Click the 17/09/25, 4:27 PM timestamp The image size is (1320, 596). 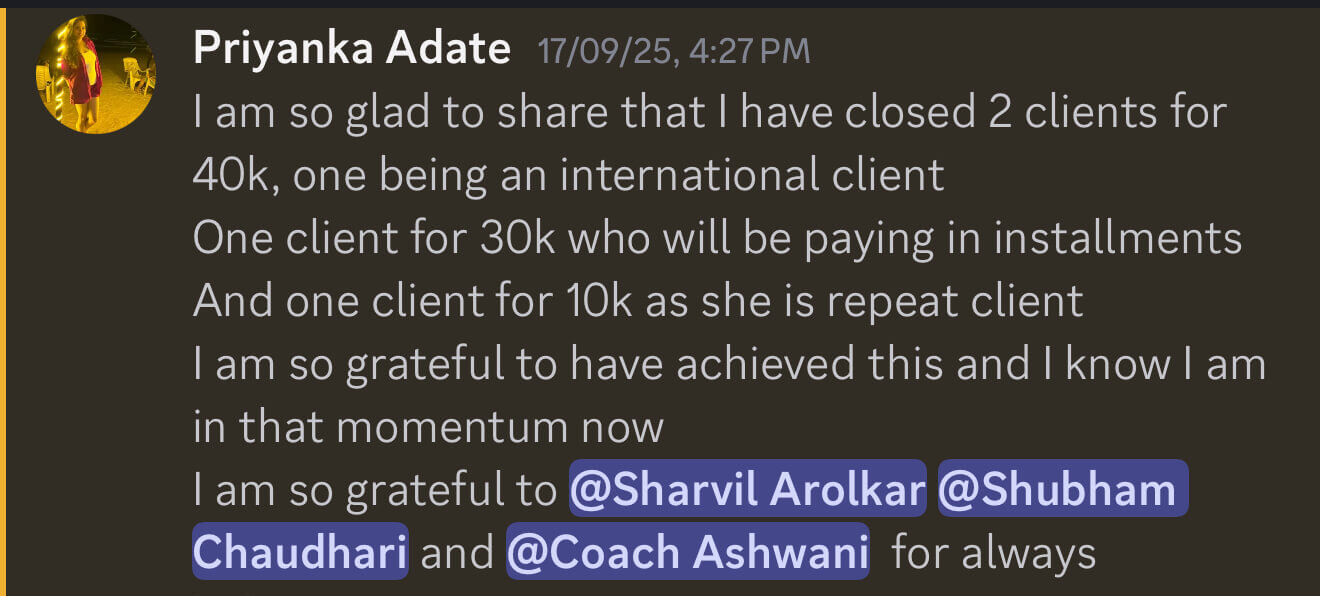673,51
